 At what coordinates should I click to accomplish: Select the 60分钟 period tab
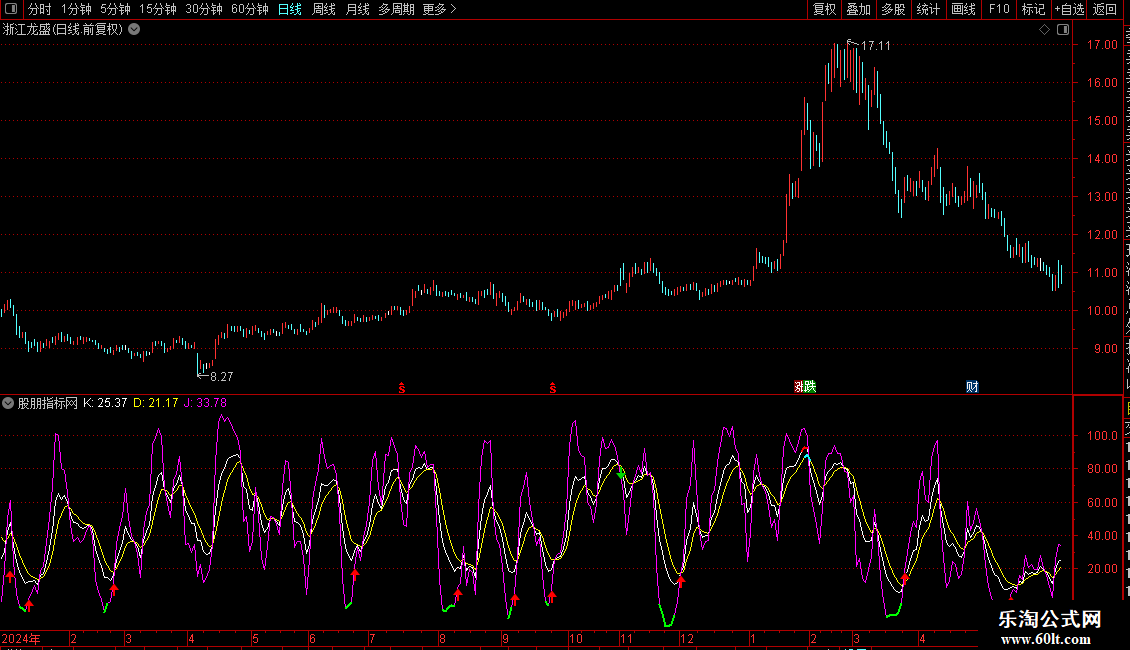(x=250, y=9)
